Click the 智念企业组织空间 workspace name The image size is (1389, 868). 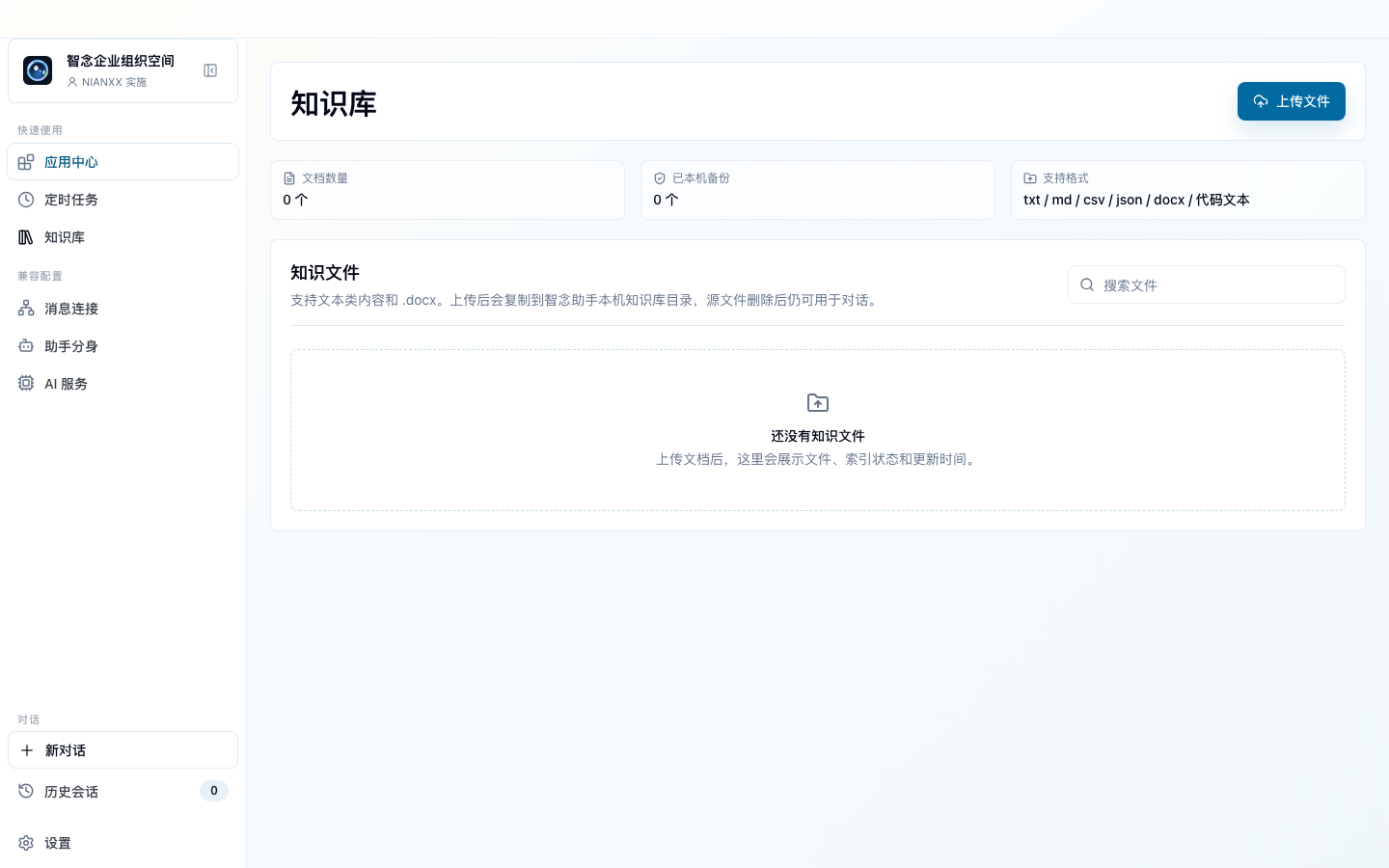click(x=121, y=61)
